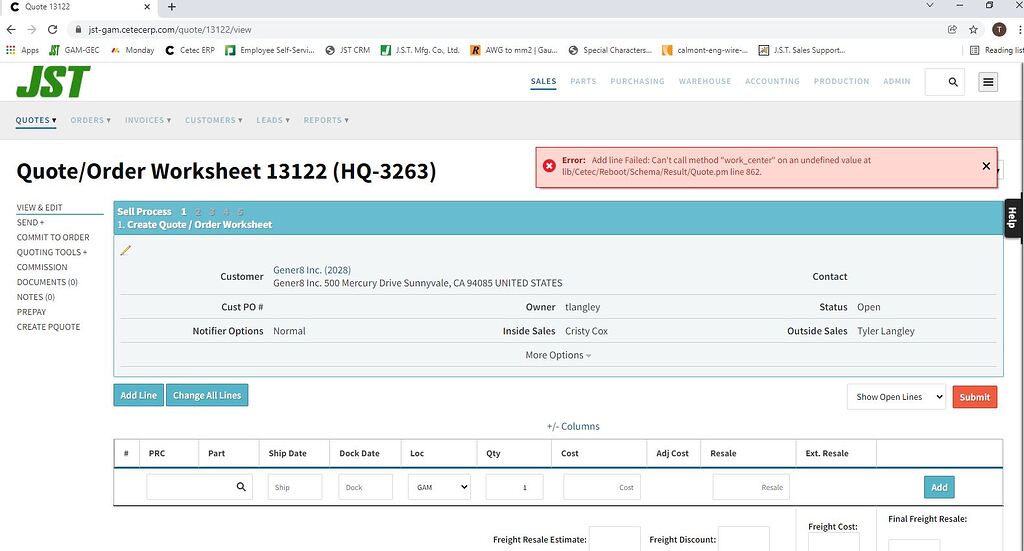Open the Leads dropdown menu
The height and width of the screenshot is (551, 1024).
[273, 120]
